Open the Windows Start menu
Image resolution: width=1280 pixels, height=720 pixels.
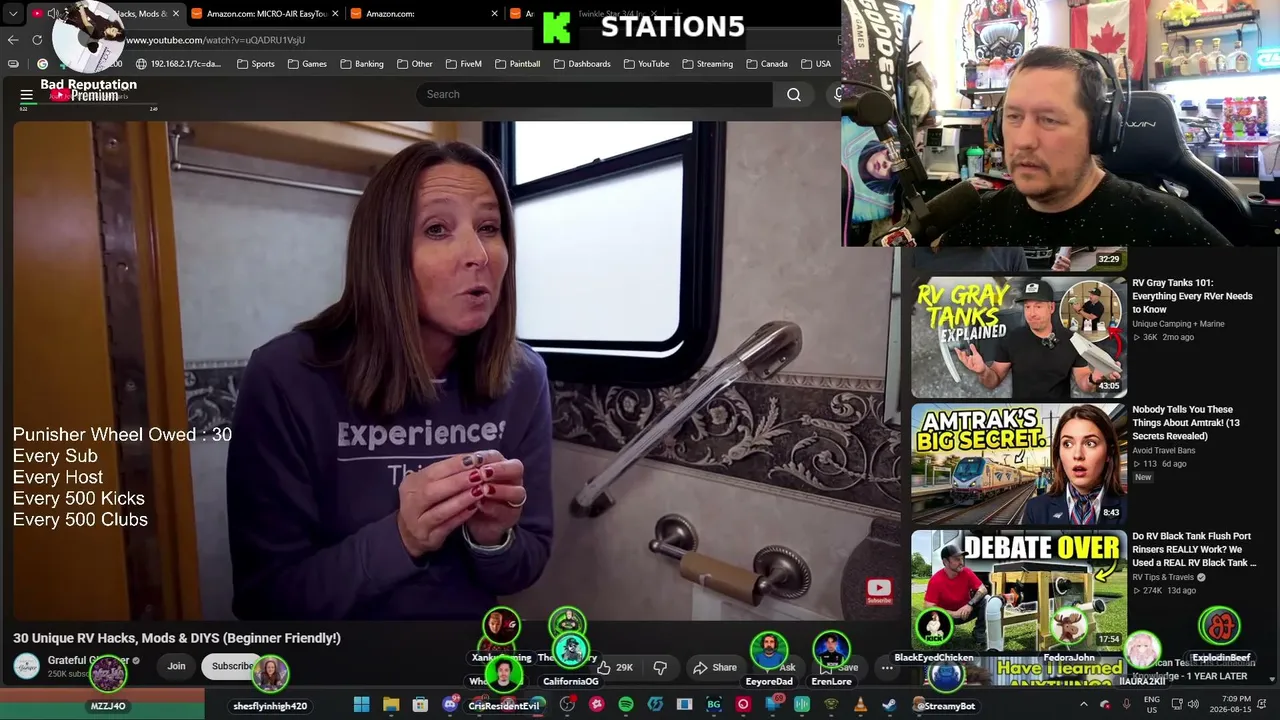click(x=361, y=705)
